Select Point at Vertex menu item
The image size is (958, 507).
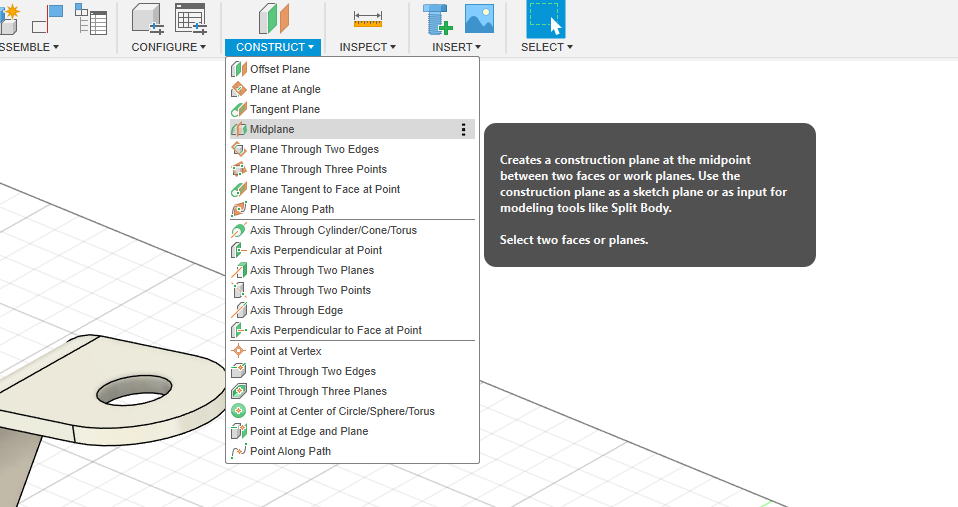pos(285,351)
